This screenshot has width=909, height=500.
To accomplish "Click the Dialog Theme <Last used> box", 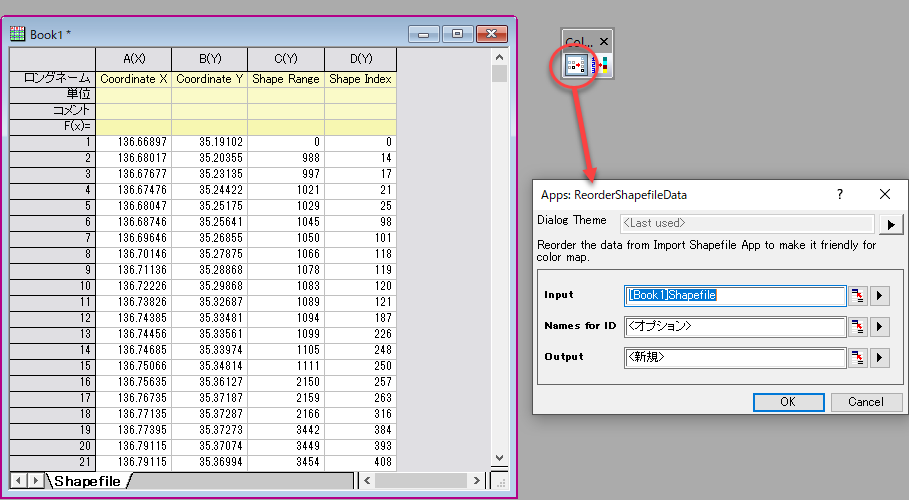I will tap(747, 223).
